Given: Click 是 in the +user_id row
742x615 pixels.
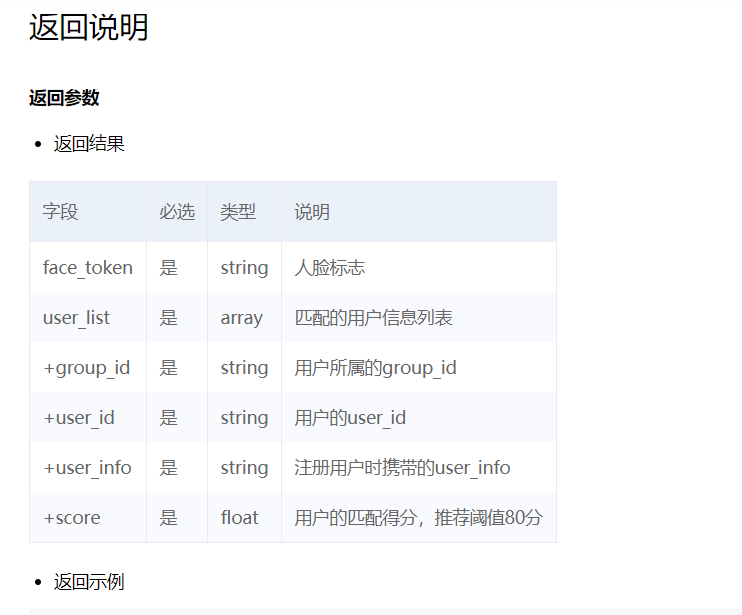Looking at the screenshot, I should click(168, 418).
